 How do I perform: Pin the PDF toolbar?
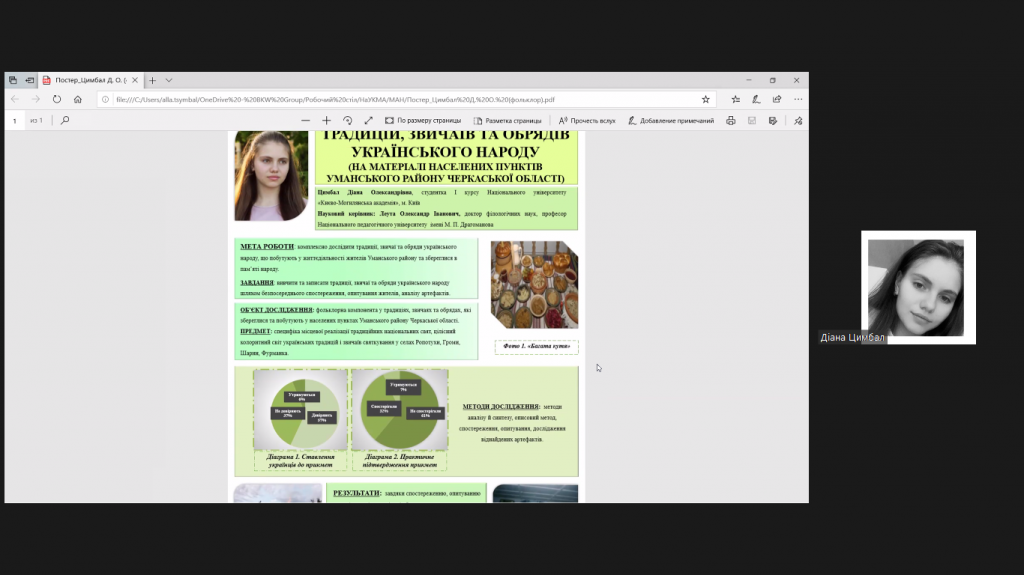pos(798,120)
